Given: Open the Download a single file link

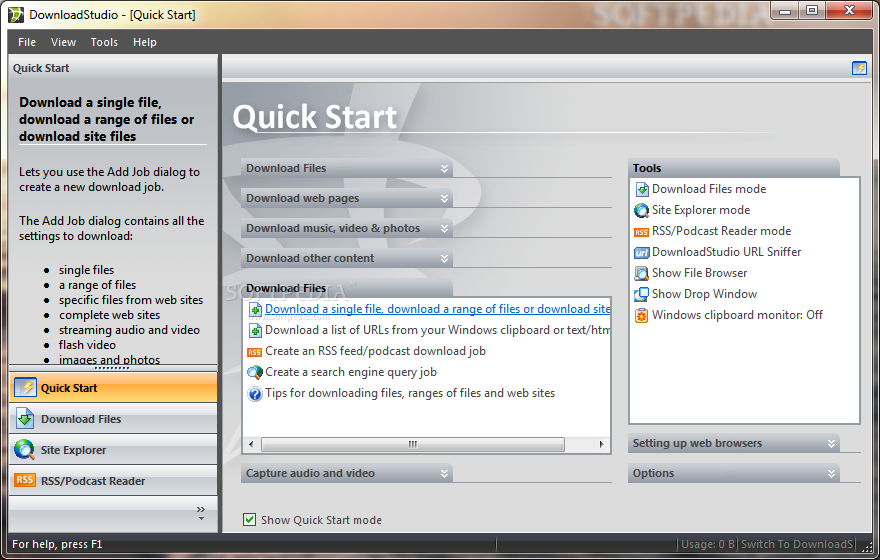Looking at the screenshot, I should point(438,309).
